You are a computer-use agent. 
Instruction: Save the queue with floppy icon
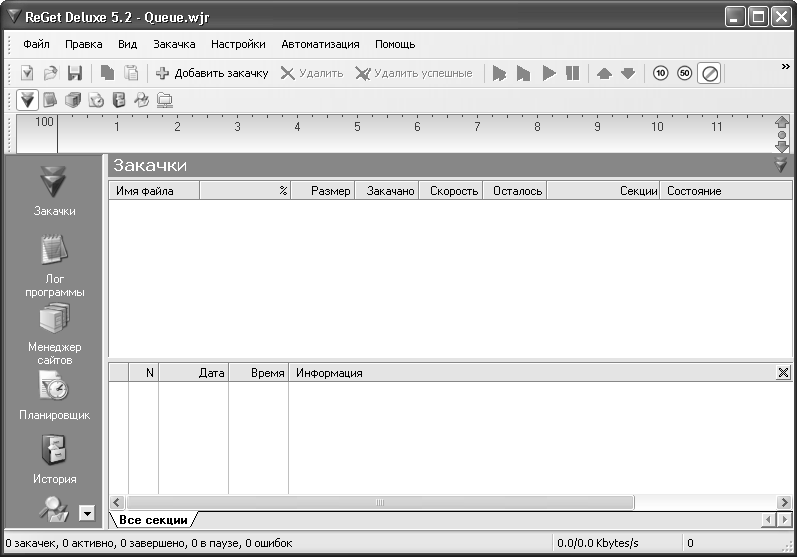[x=75, y=74]
